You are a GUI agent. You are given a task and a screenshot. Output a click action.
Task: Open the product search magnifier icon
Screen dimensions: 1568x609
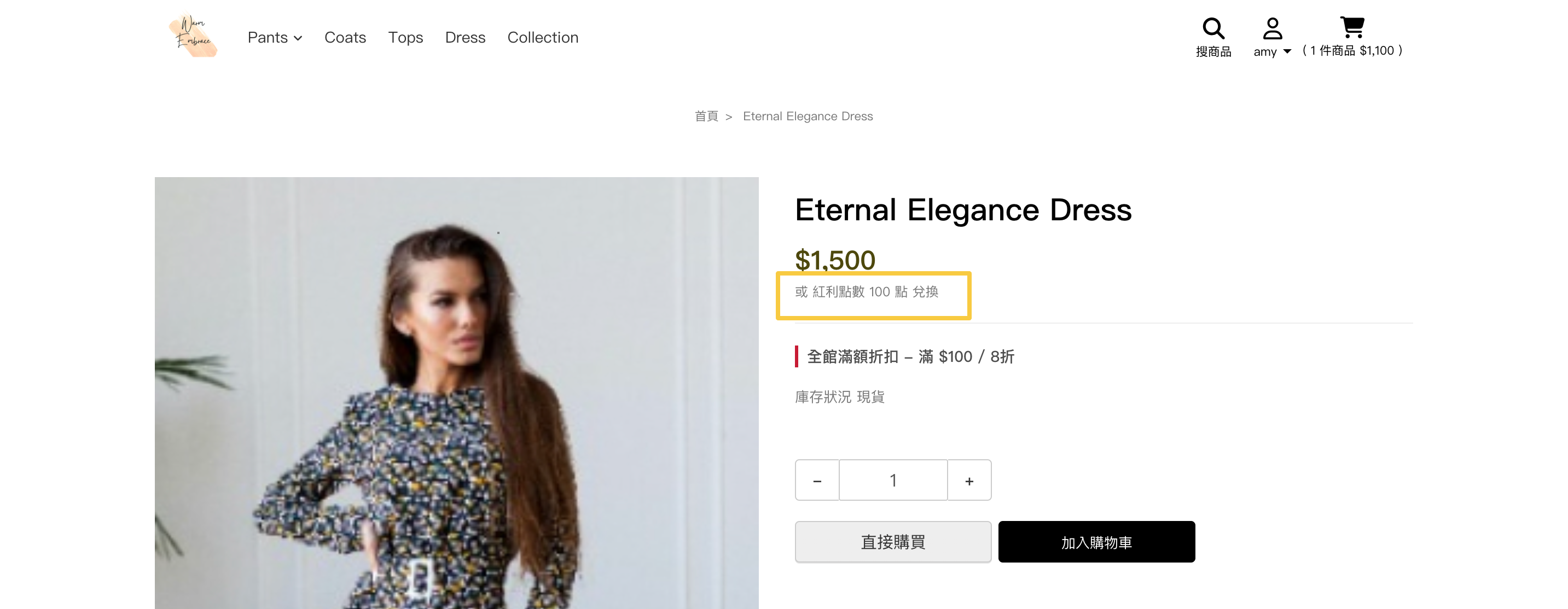click(x=1212, y=28)
